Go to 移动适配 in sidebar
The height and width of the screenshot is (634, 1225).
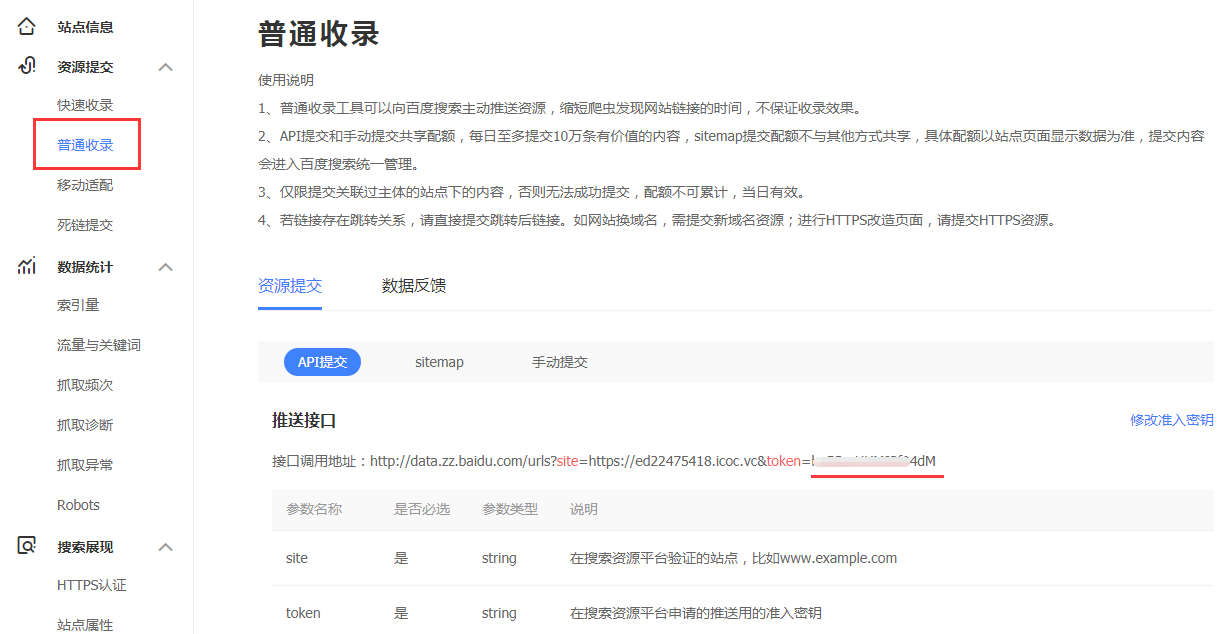85,185
